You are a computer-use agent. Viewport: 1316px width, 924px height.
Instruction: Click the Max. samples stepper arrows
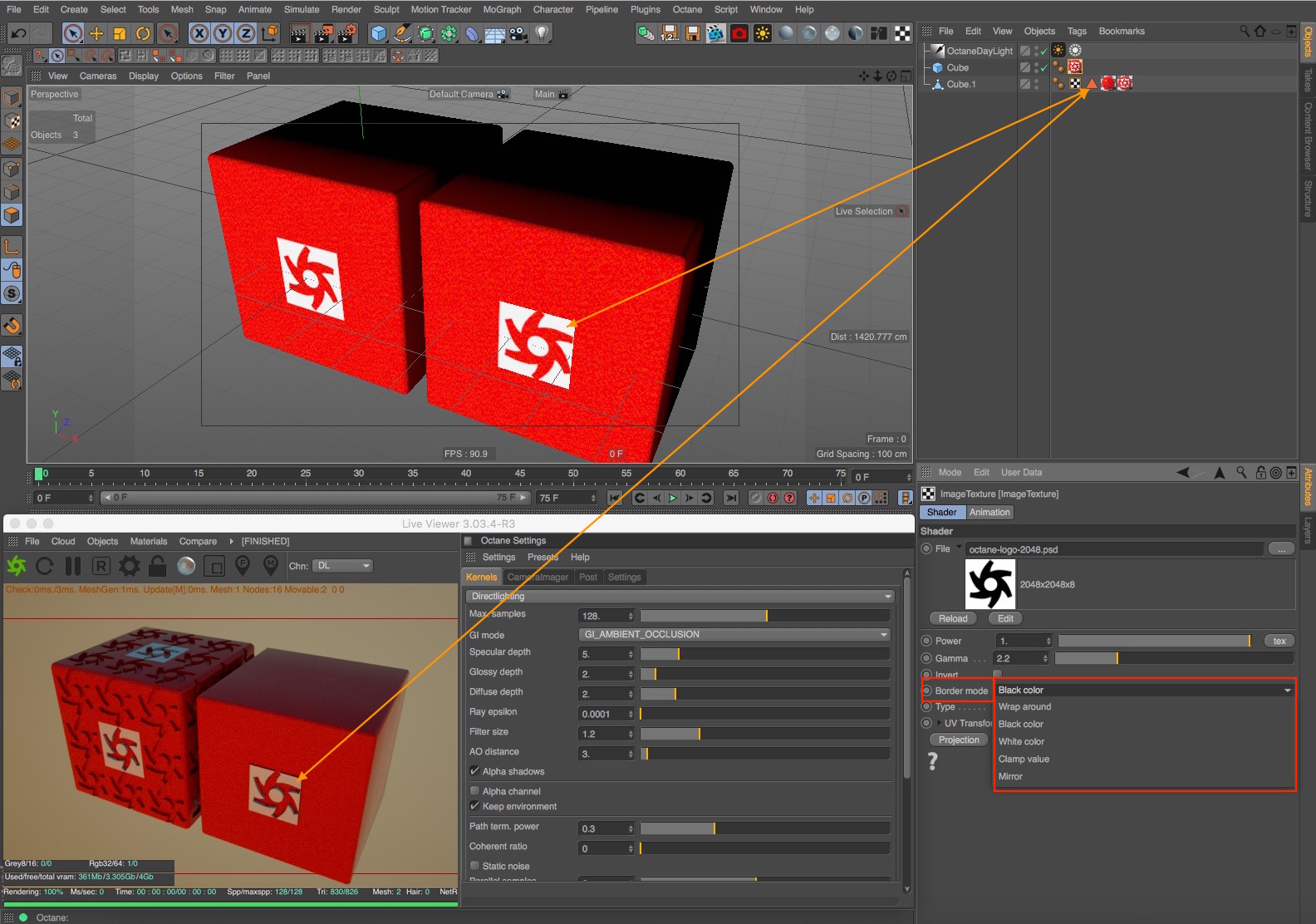[631, 616]
